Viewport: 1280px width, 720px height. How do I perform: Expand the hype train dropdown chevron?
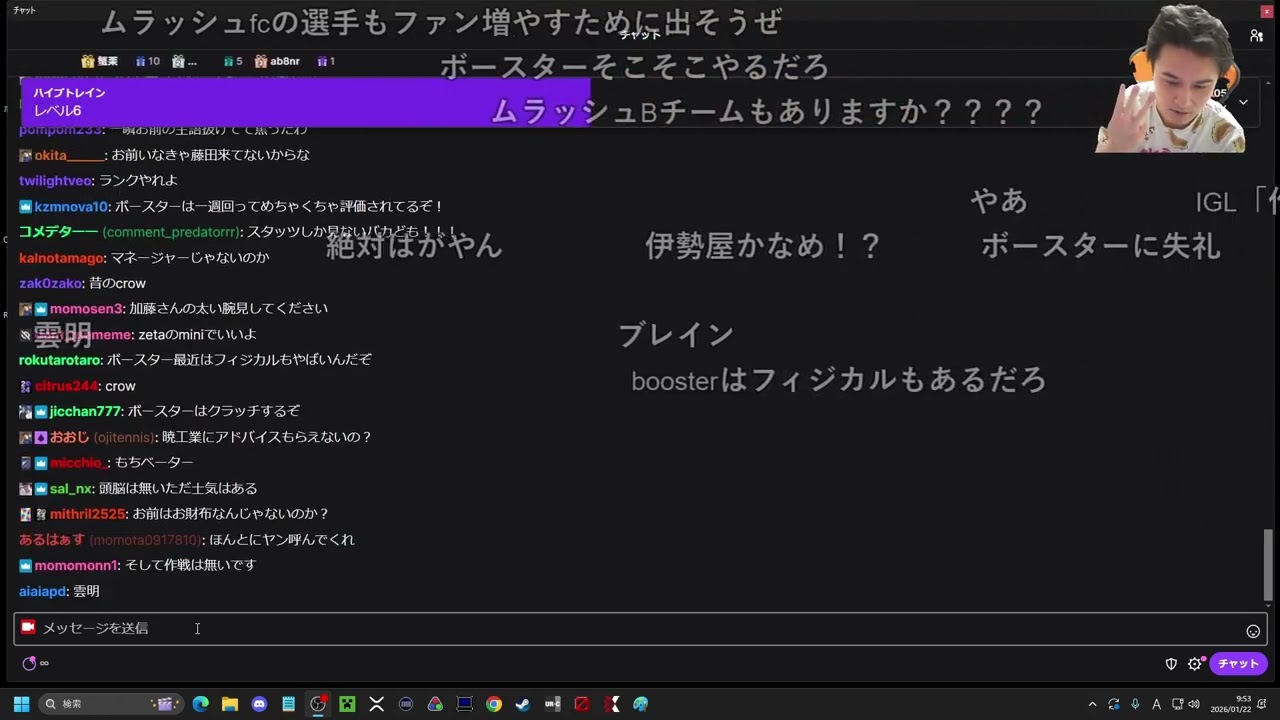1243,102
